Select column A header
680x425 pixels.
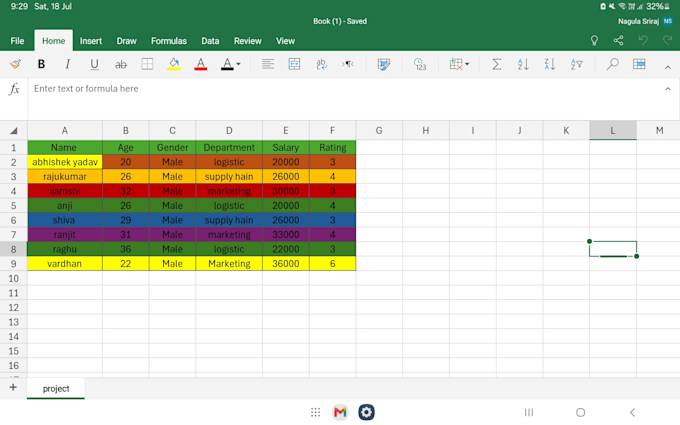(65, 131)
